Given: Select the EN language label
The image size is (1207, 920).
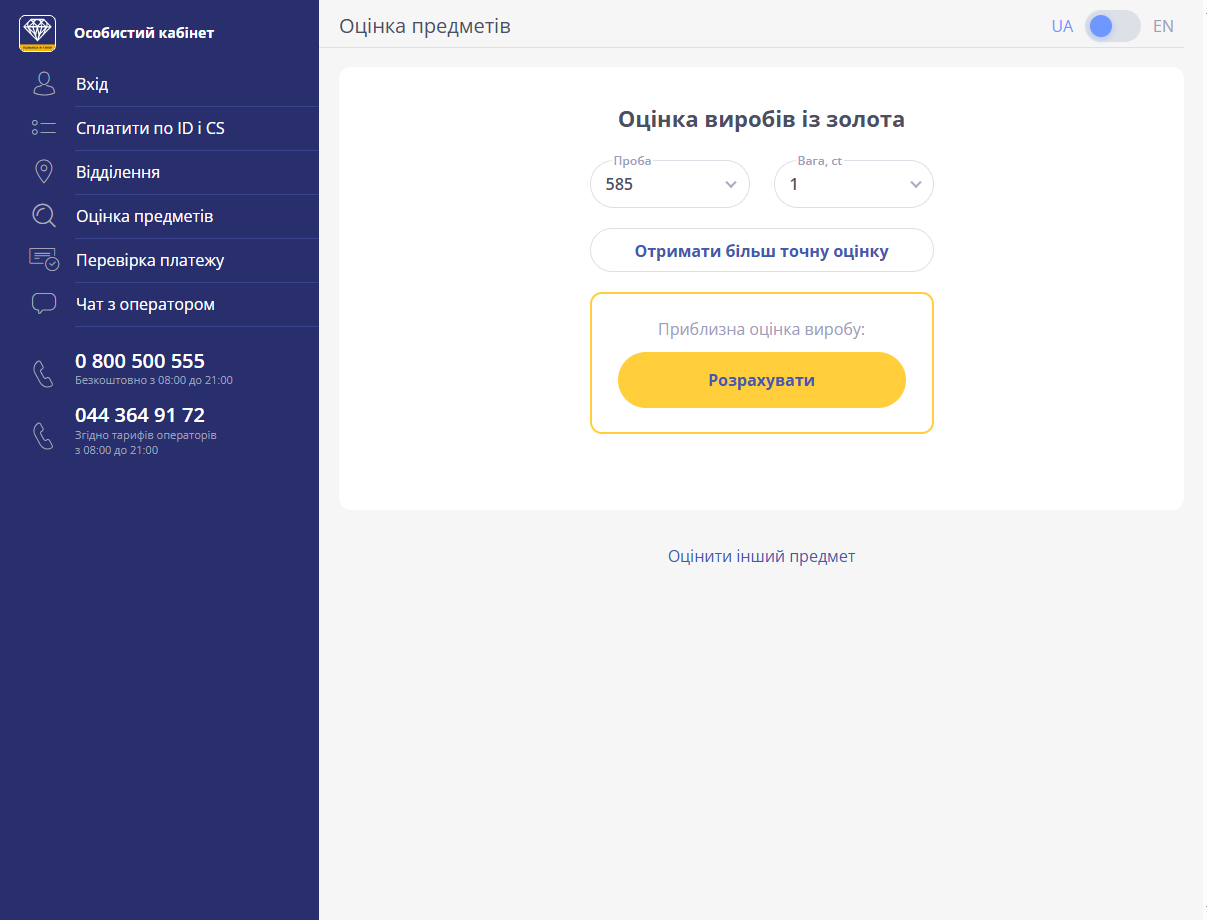Looking at the screenshot, I should (x=1163, y=26).
